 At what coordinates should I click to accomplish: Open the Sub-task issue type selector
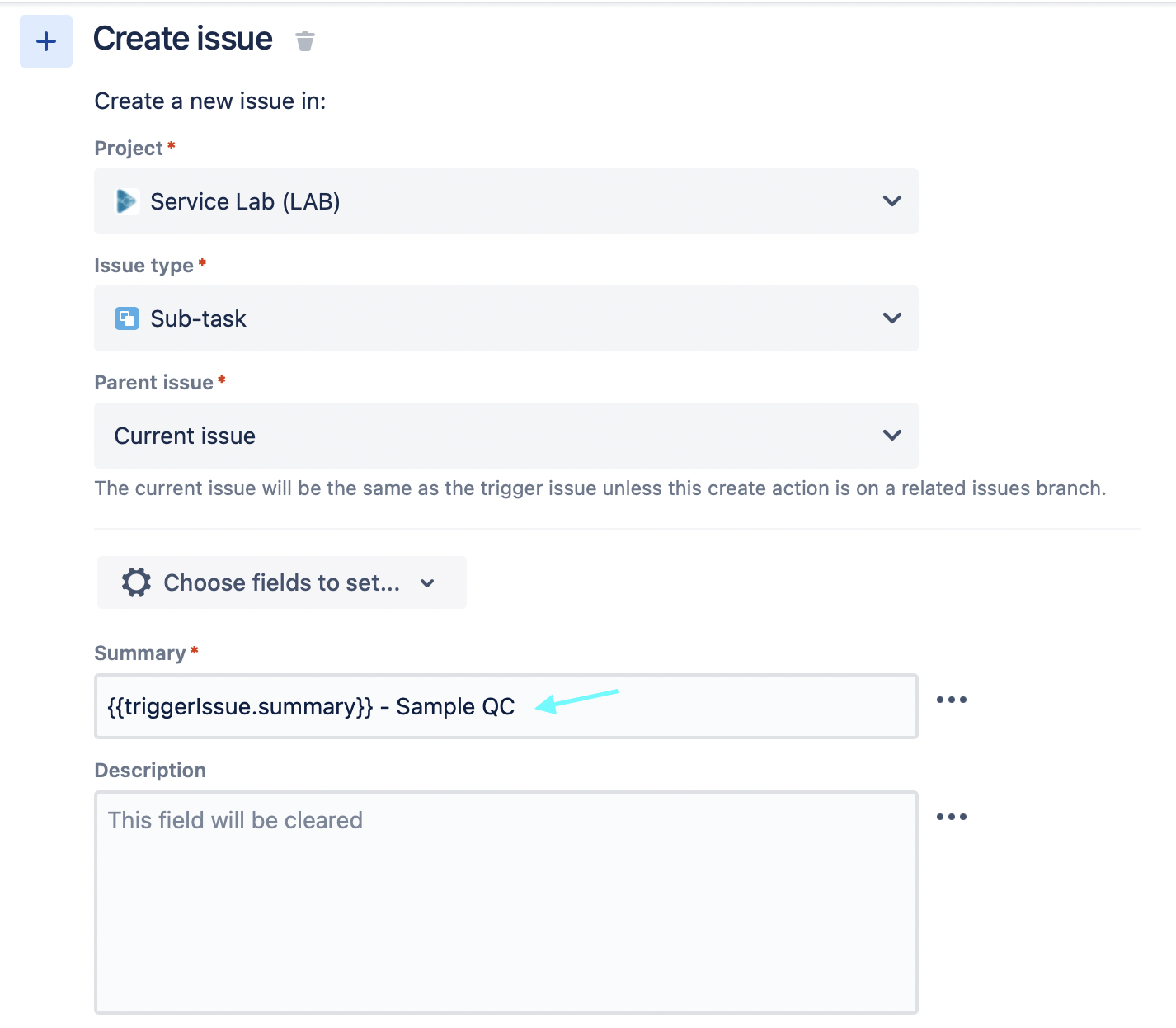click(x=506, y=318)
